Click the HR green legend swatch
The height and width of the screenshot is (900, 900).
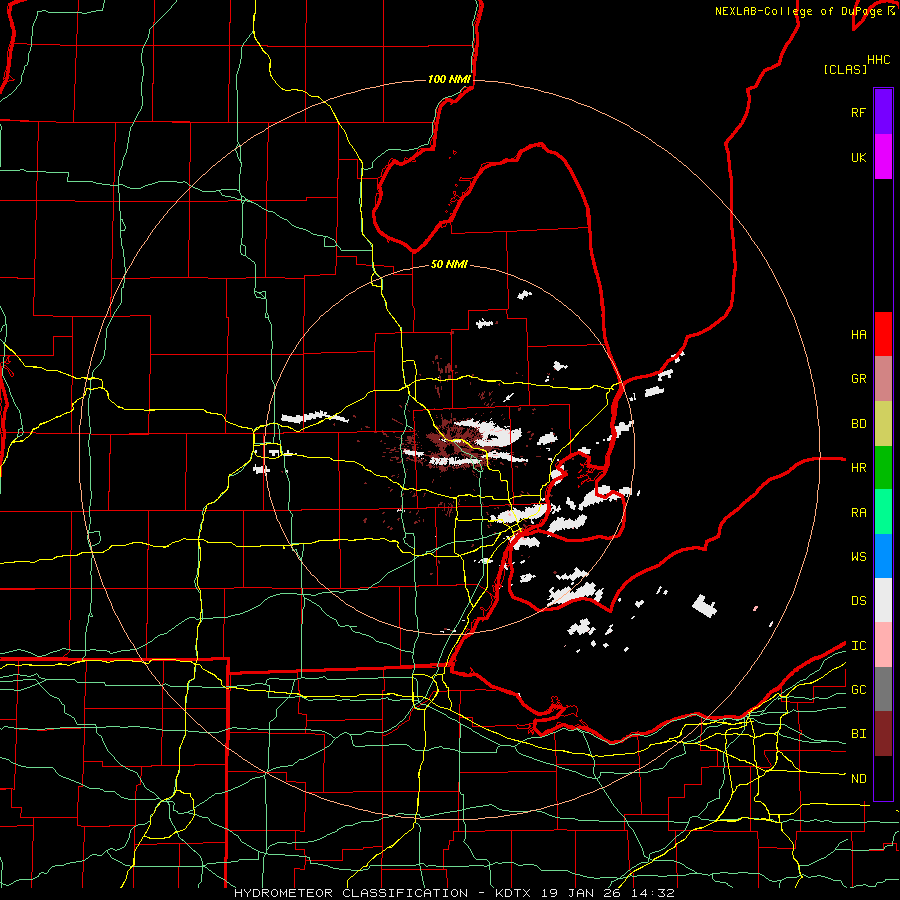(883, 468)
